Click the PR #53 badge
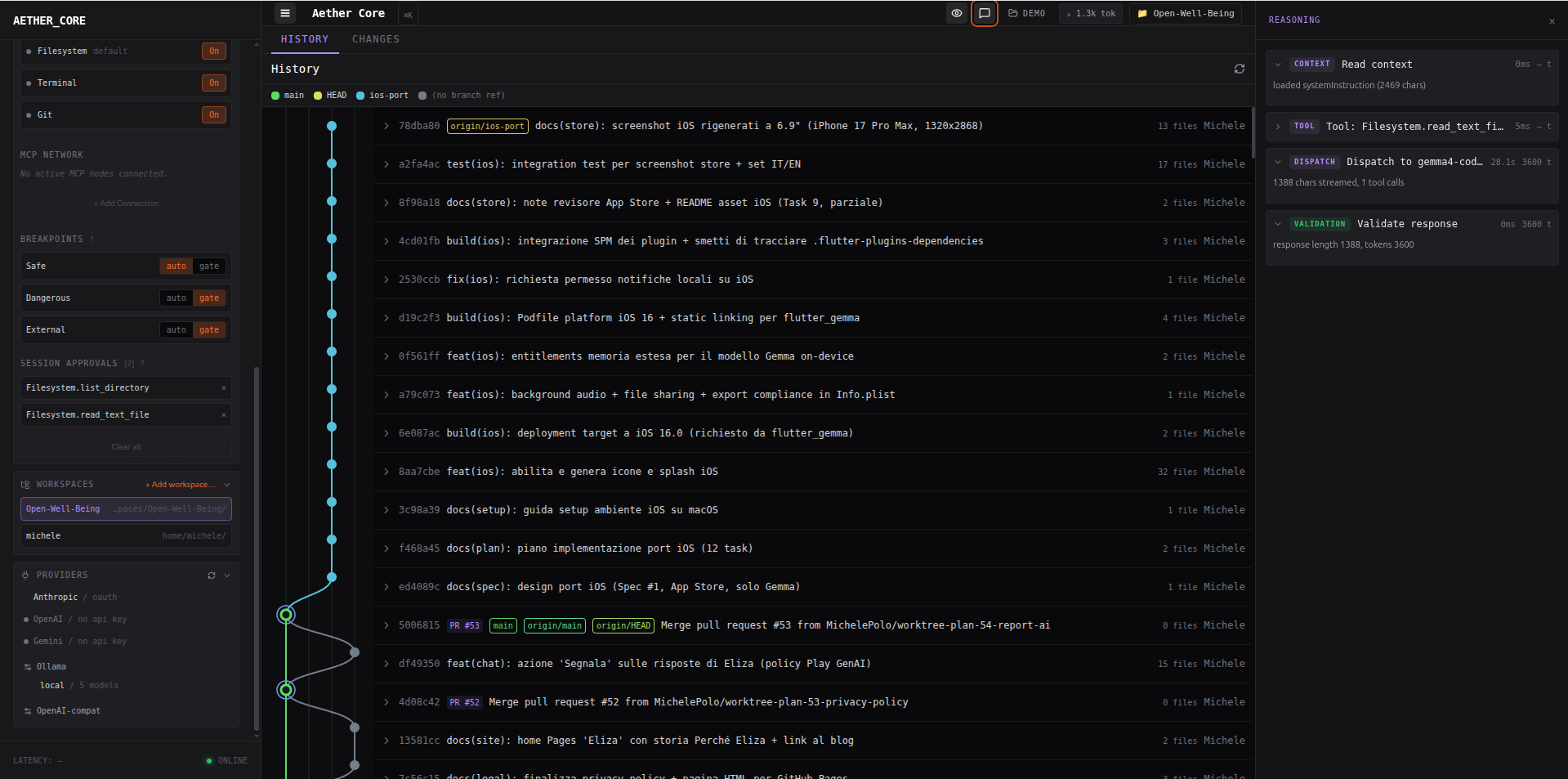The image size is (1568, 779). point(465,626)
